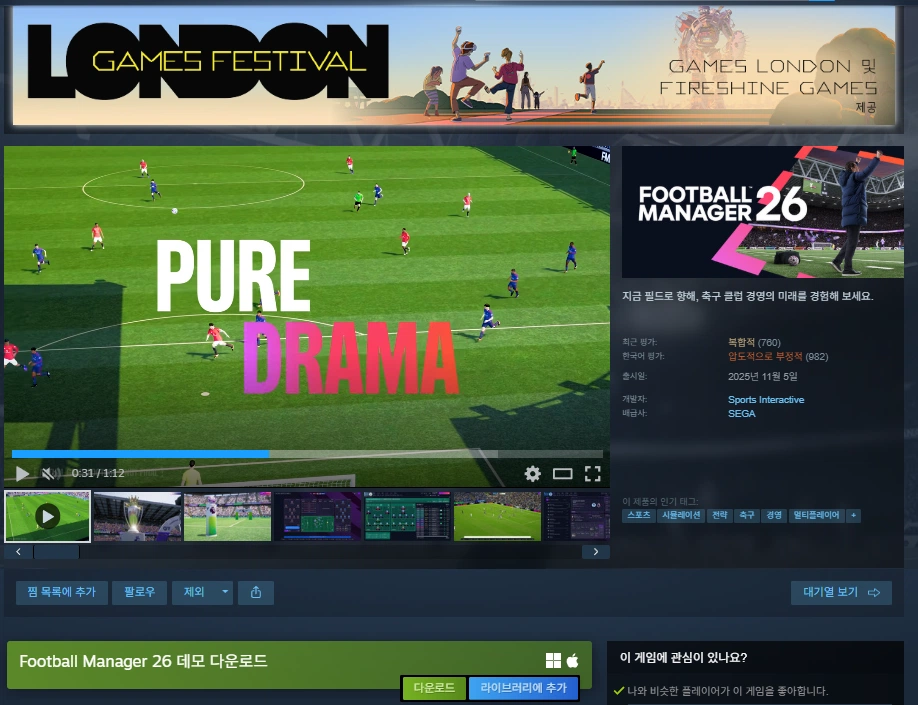
Task: Click the share icon button
Action: [256, 592]
